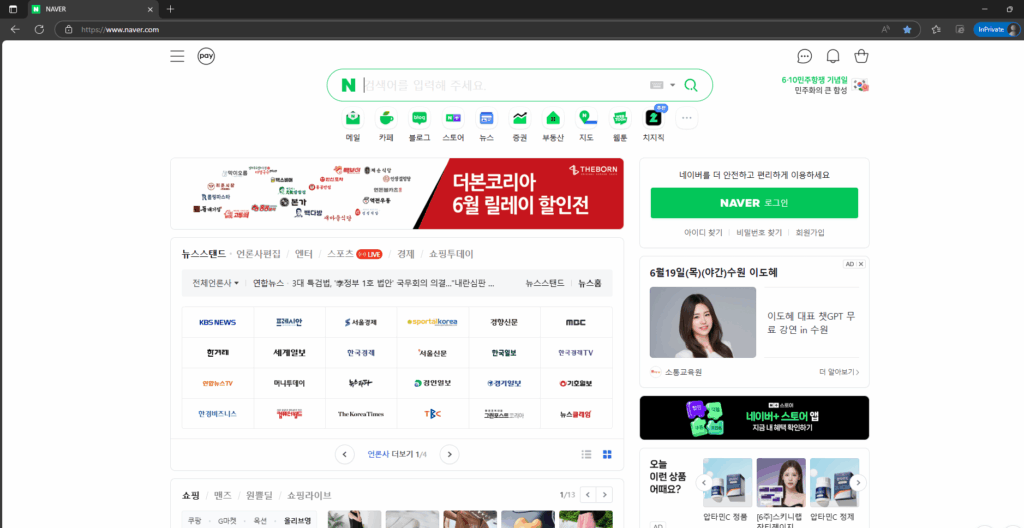Click the 6·10민주항쟁 기념일 doodle link

[825, 85]
